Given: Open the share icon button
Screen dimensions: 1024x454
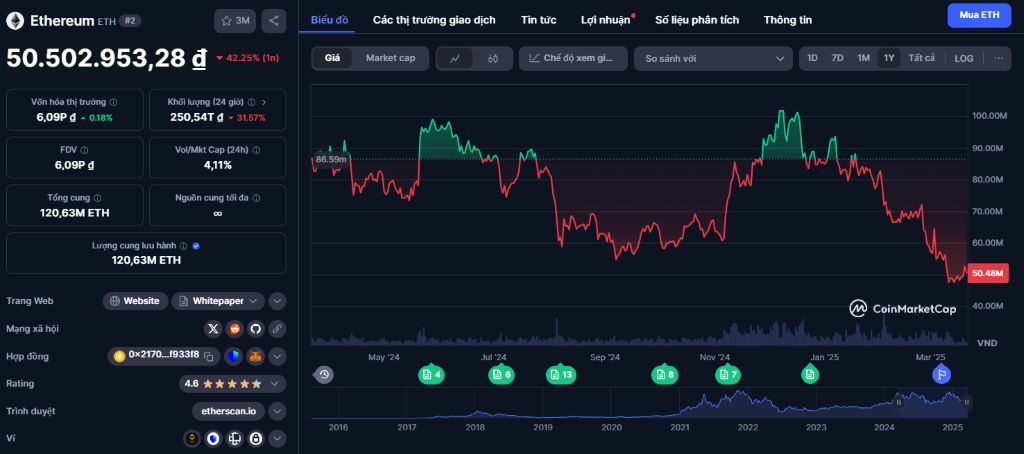Looking at the screenshot, I should pos(274,21).
